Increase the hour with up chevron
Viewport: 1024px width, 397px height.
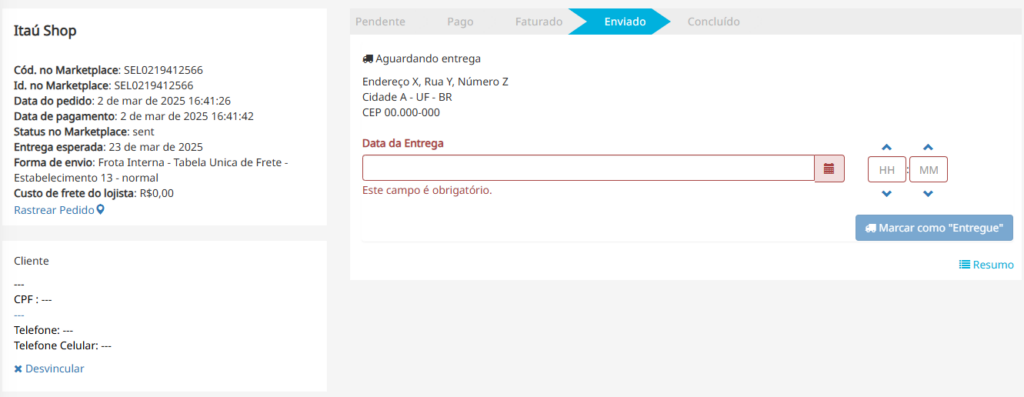887,148
